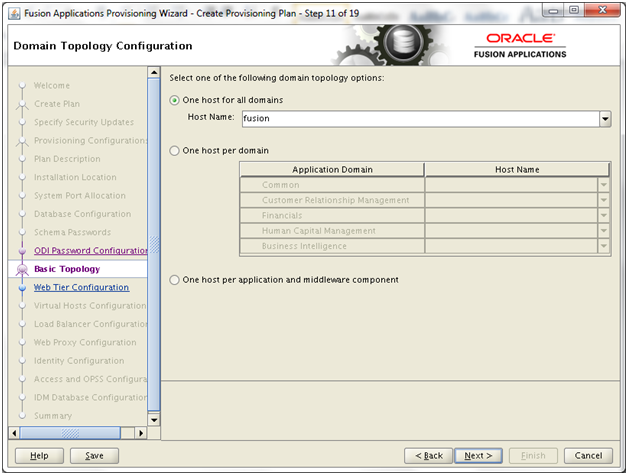This screenshot has width=628, height=475.
Task: Select One host for all domains option
Action: pos(174,100)
